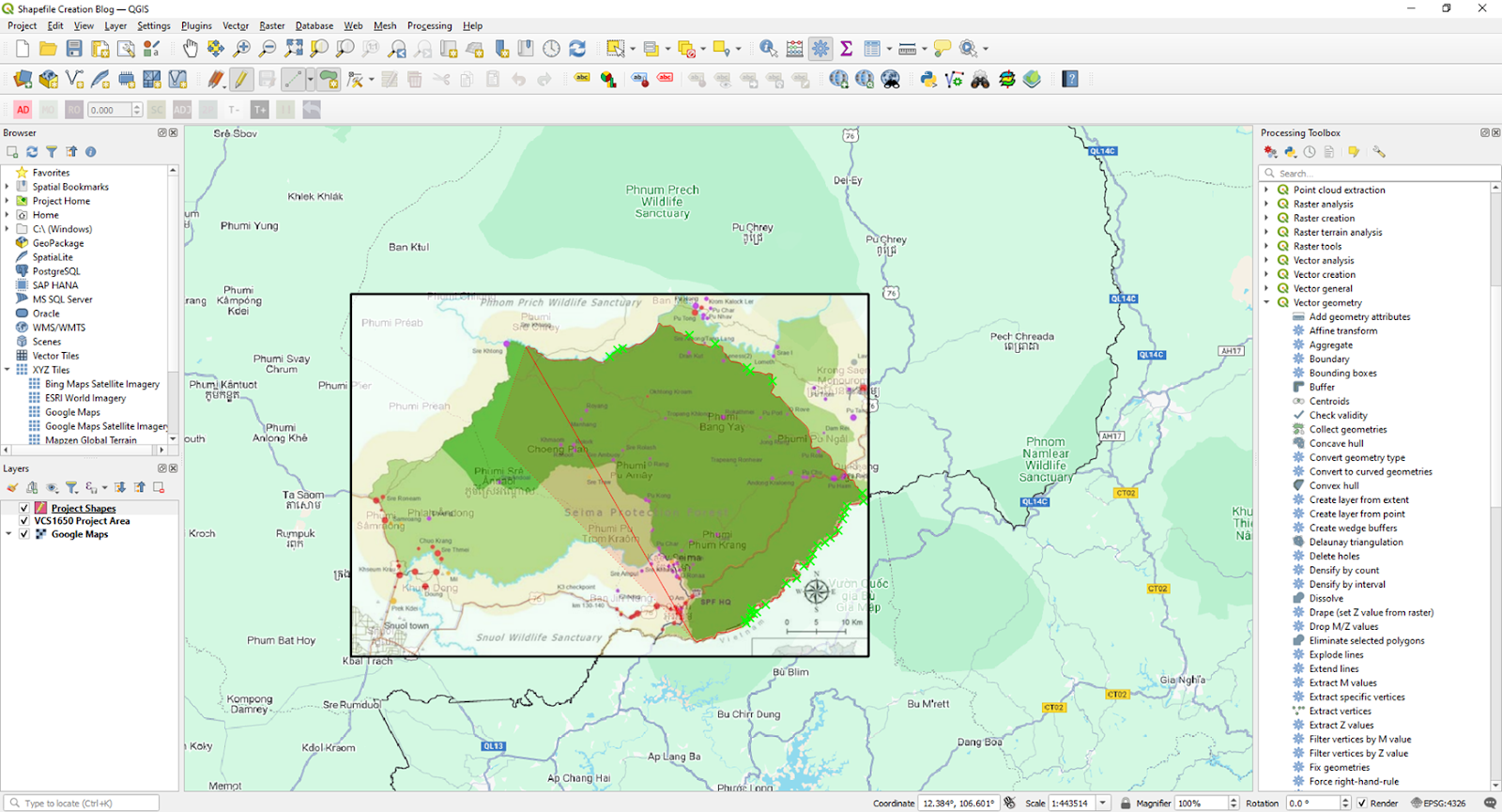Click the binoculars plugin icon
The width and height of the screenshot is (1502, 812).
click(x=980, y=80)
